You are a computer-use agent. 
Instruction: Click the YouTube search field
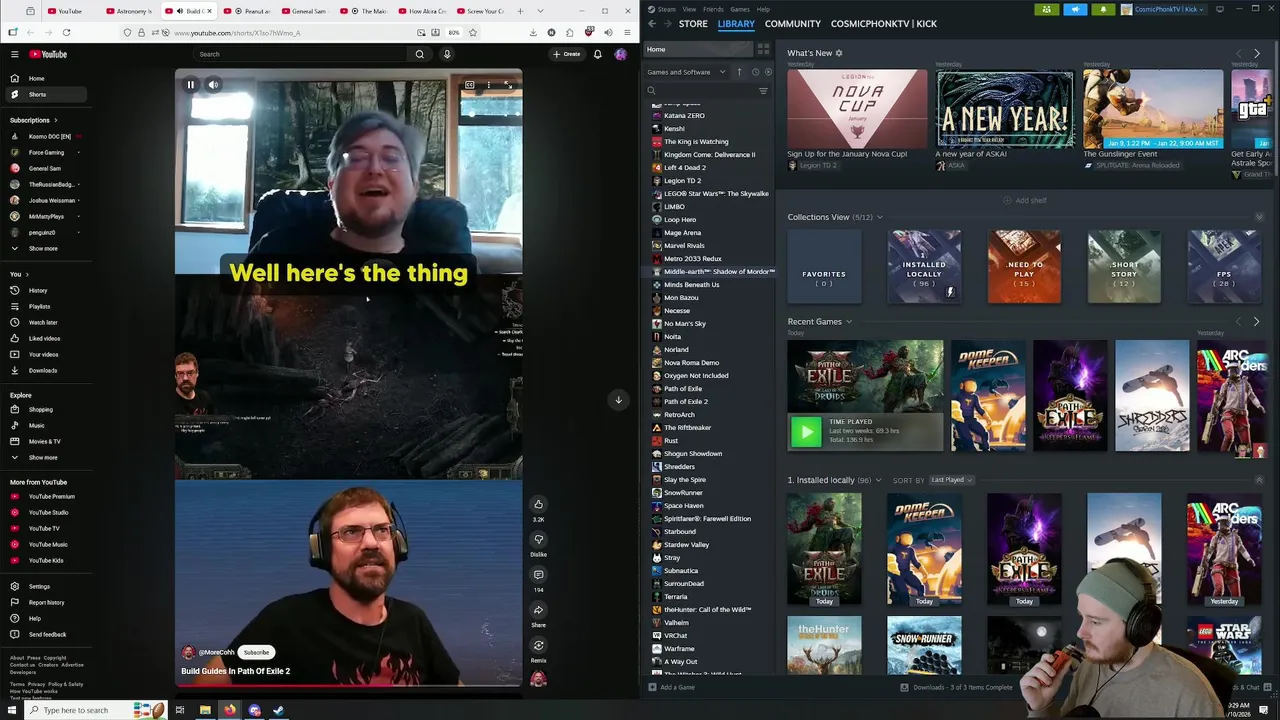click(301, 54)
